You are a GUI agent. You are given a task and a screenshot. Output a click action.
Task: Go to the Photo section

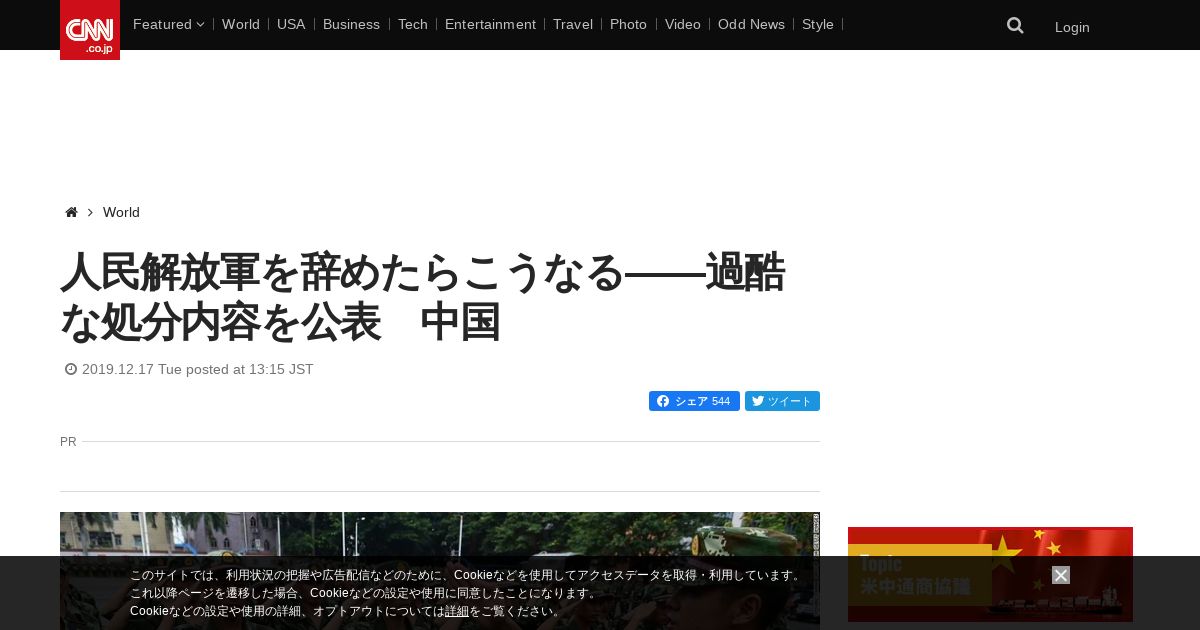coord(628,24)
